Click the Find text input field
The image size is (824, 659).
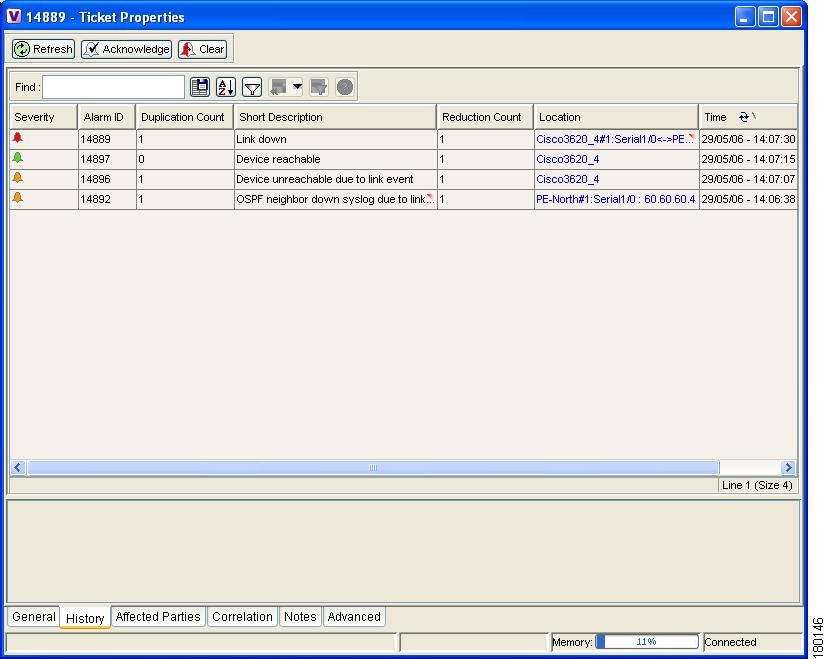[113, 88]
